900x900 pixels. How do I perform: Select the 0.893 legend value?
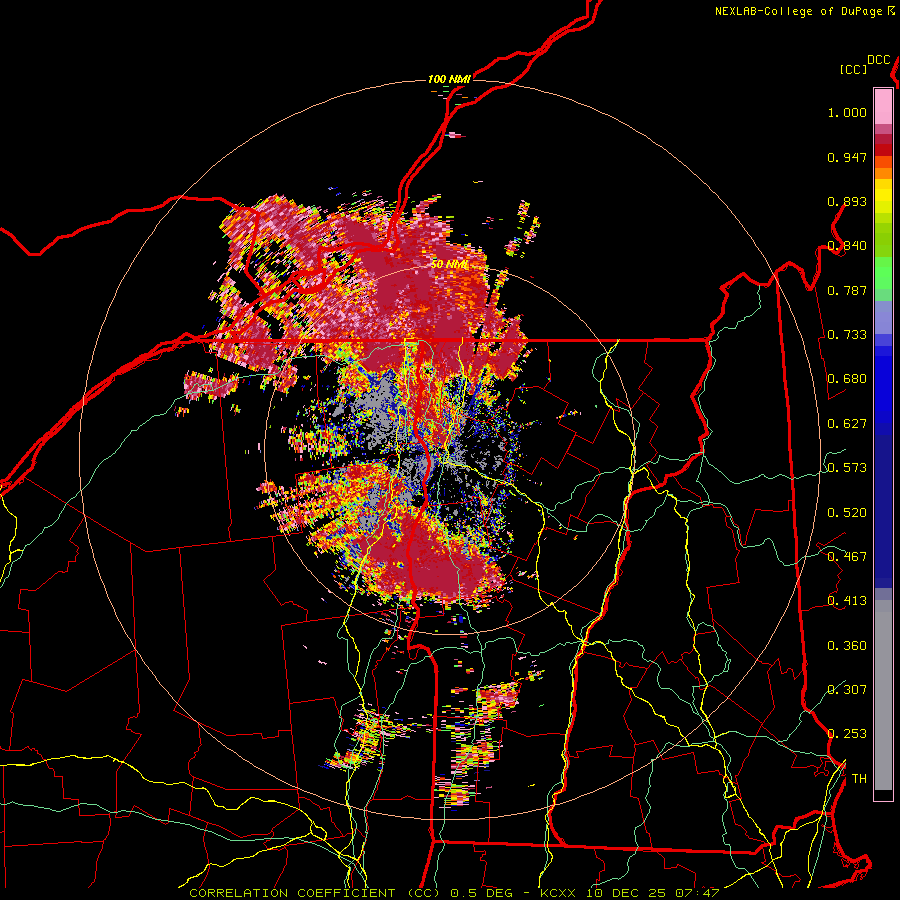(x=847, y=201)
